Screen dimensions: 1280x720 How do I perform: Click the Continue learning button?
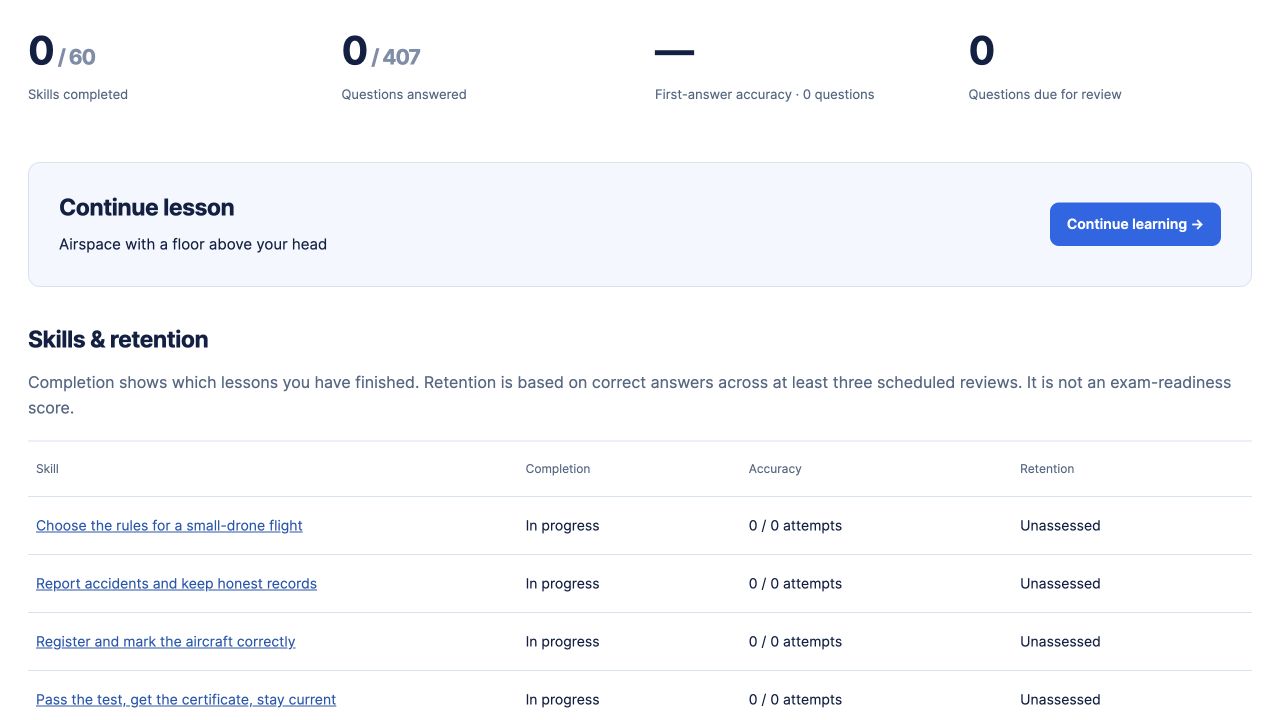coord(1135,224)
